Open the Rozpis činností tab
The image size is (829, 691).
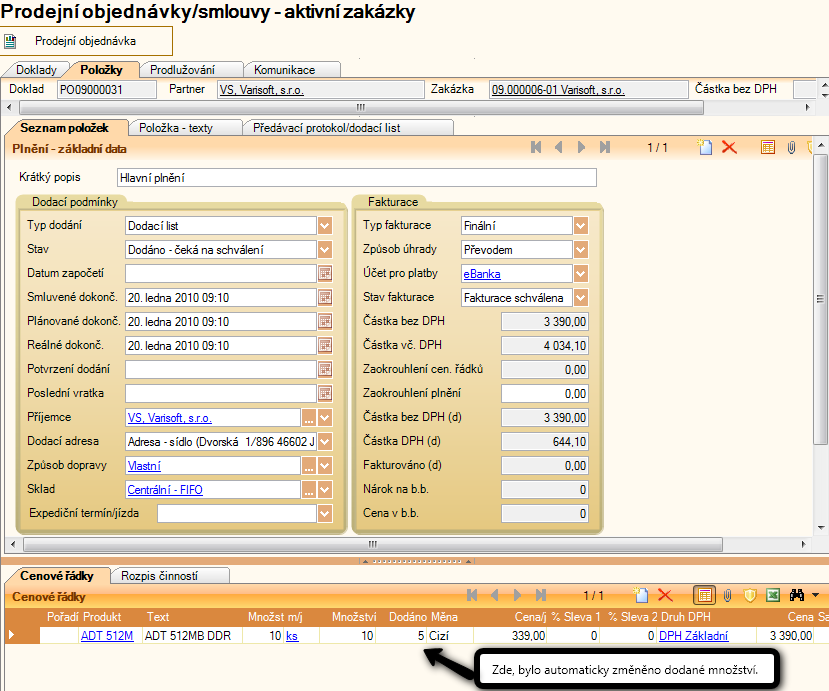159,576
